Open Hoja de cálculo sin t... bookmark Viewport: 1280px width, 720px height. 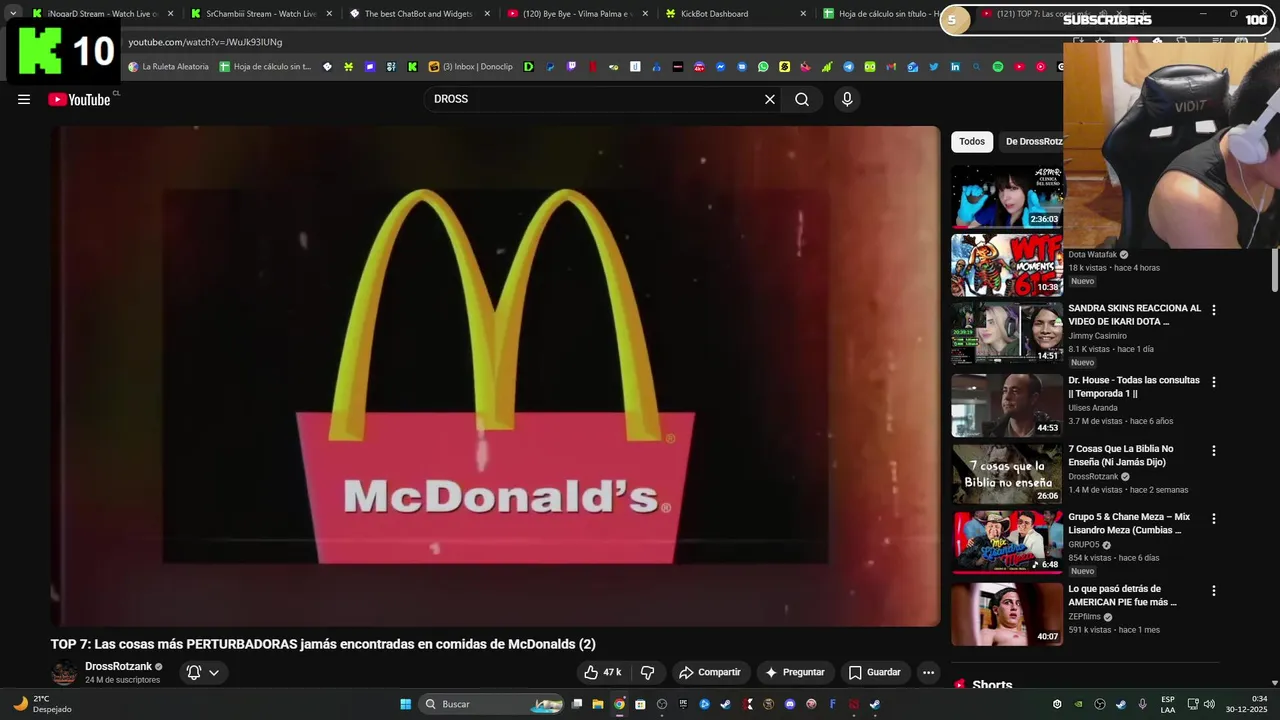click(x=265, y=67)
